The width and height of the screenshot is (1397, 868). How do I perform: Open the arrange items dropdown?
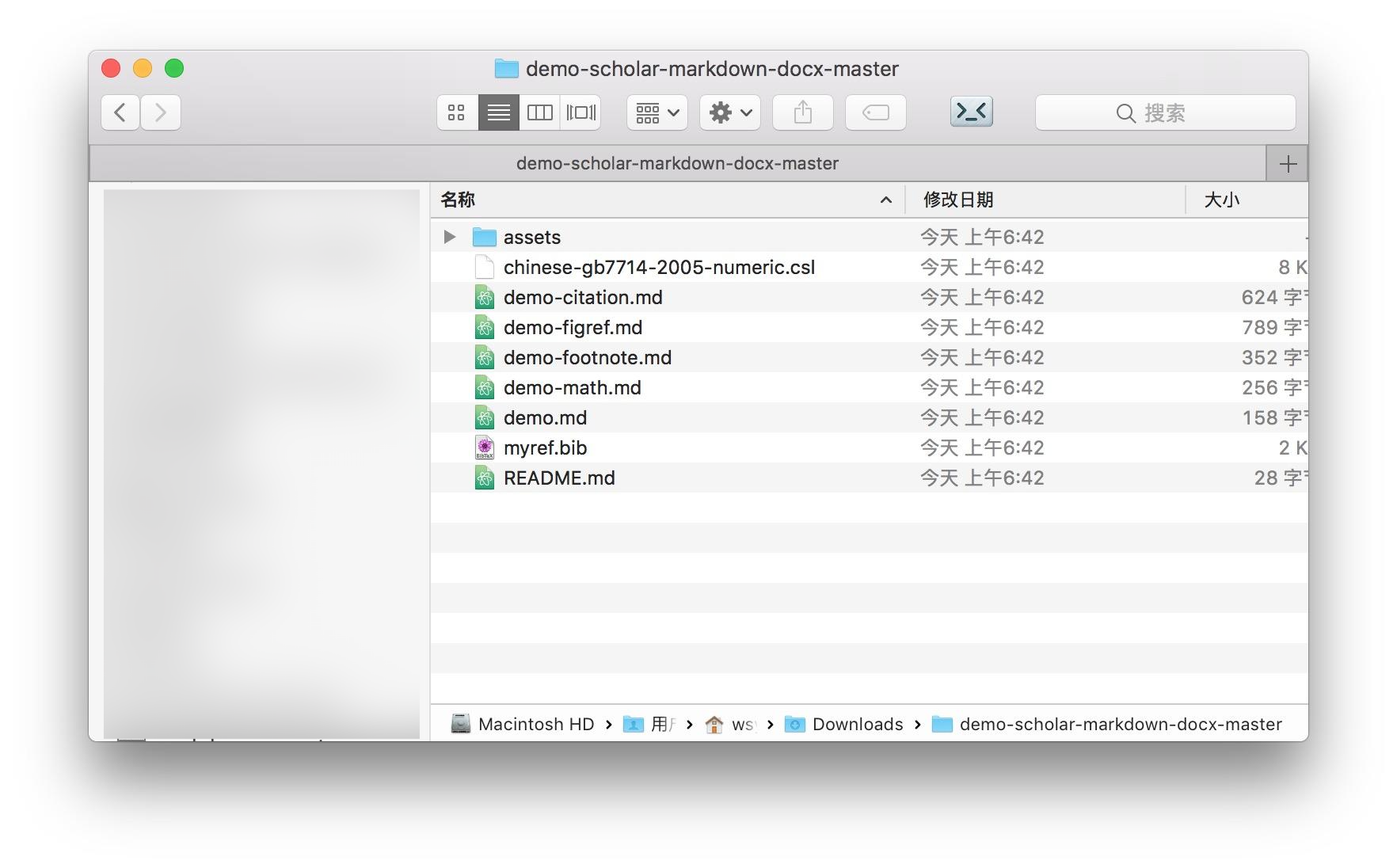point(657,112)
